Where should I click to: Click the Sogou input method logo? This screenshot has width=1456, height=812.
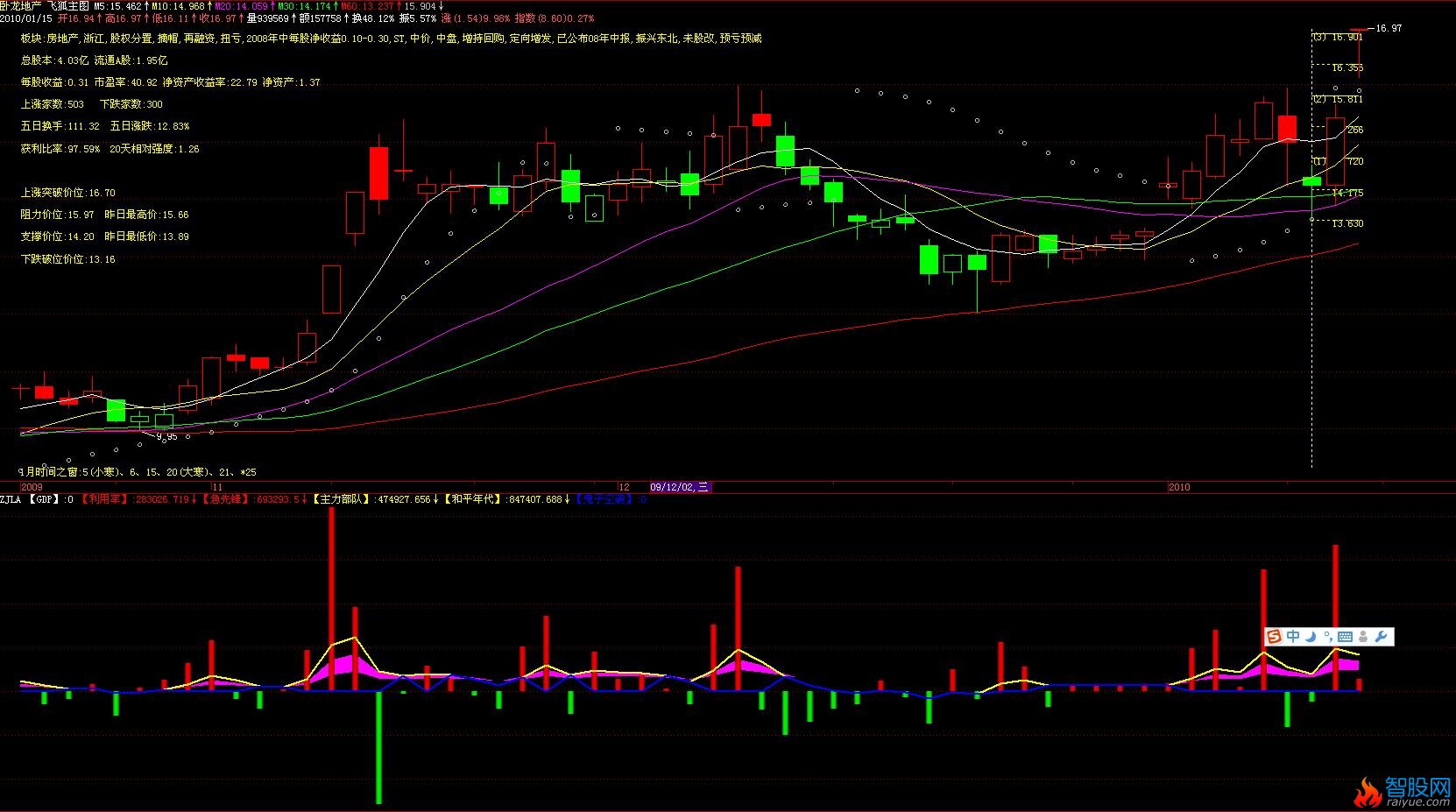(1274, 637)
